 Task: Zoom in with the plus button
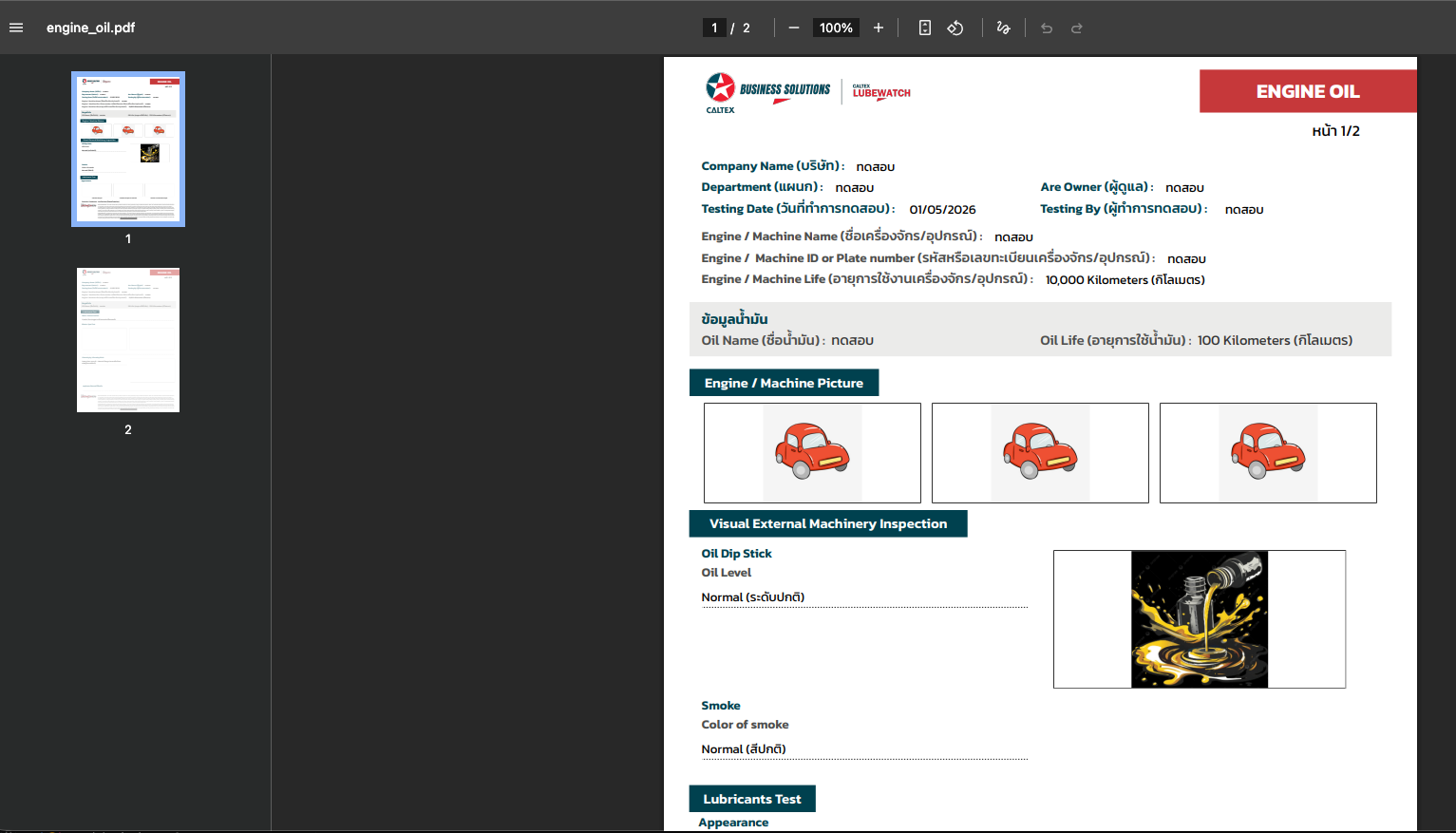tap(879, 28)
